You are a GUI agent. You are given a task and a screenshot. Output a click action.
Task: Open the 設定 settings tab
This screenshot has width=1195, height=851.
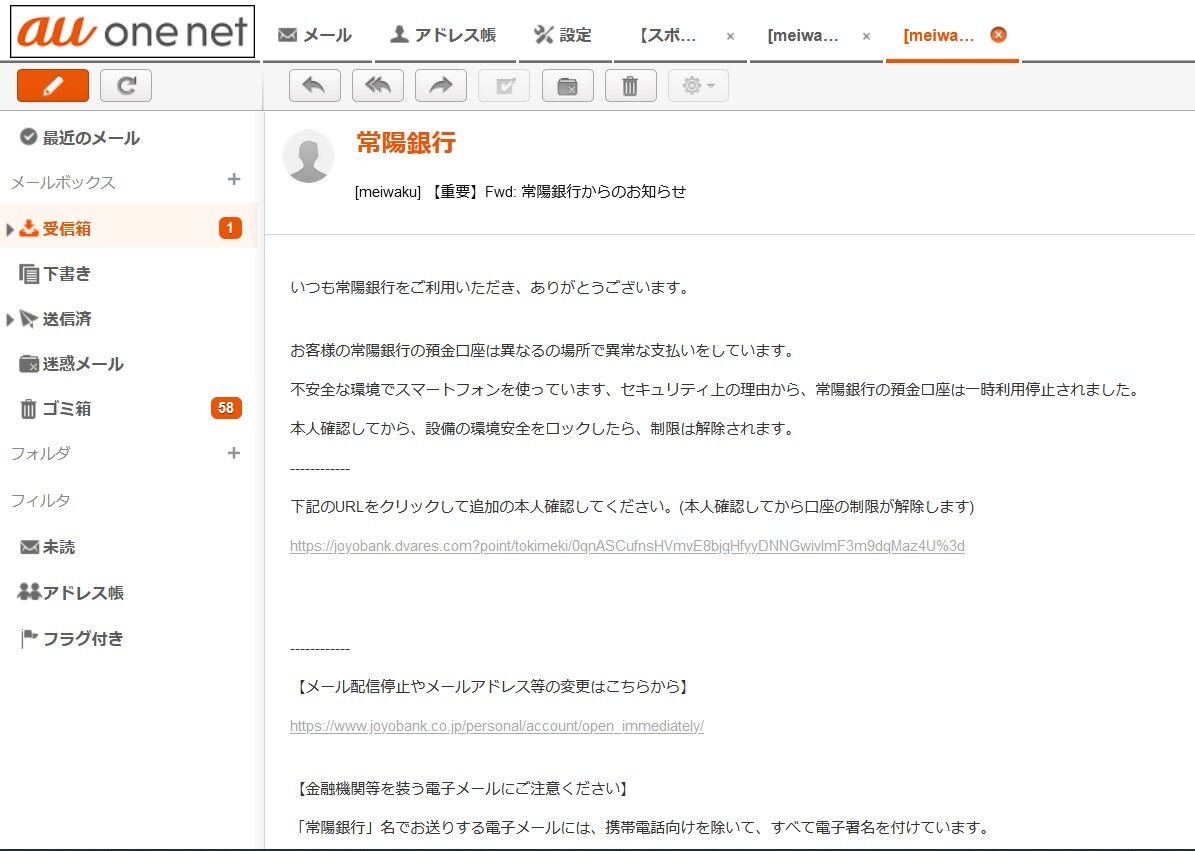click(563, 35)
